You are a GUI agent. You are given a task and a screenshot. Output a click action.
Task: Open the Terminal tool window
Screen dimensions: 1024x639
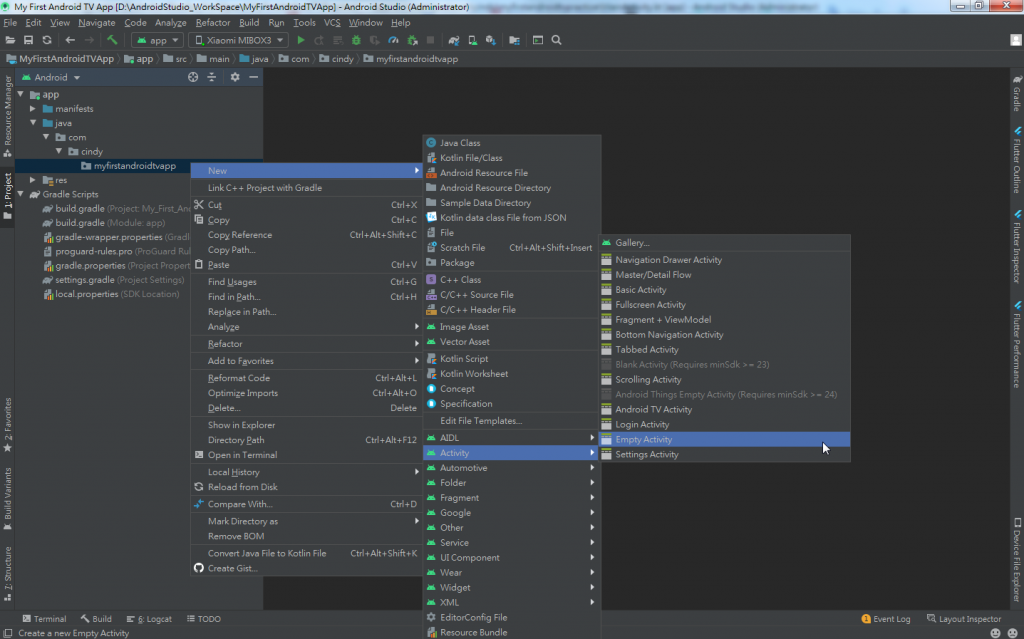coord(44,619)
